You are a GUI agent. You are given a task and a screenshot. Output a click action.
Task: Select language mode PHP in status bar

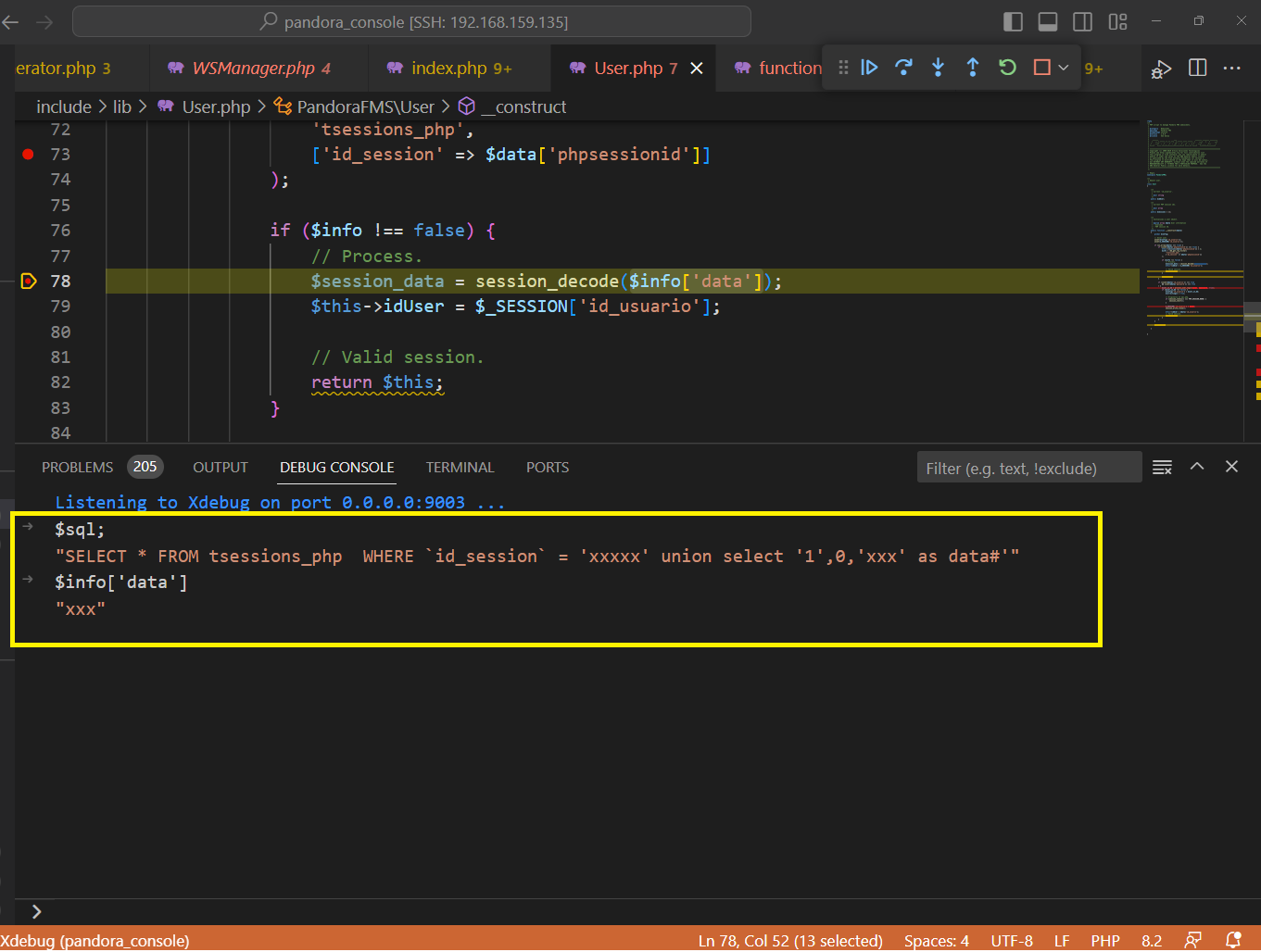[x=1105, y=940]
